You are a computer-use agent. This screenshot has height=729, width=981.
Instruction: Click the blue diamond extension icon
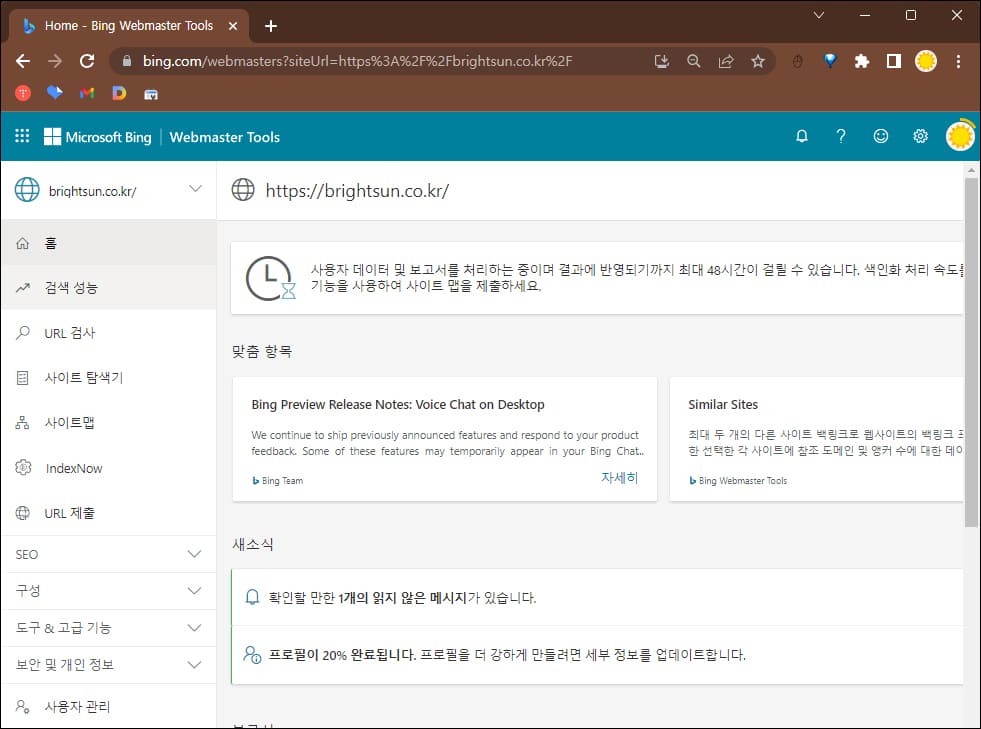(830, 61)
